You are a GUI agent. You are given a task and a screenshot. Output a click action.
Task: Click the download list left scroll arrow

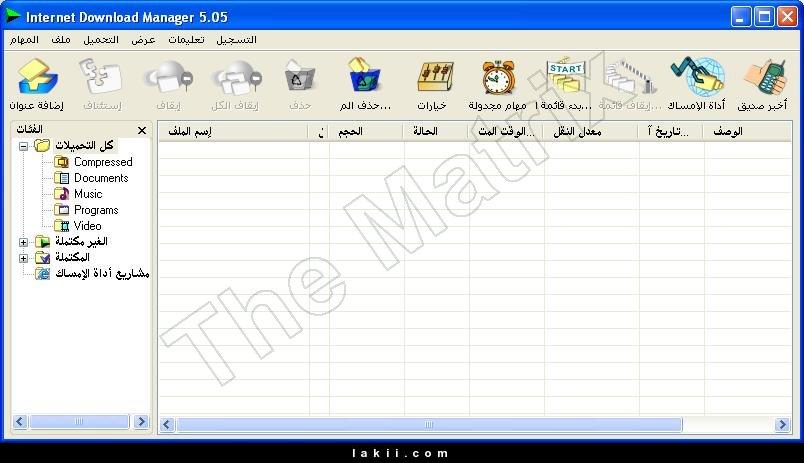(x=167, y=425)
